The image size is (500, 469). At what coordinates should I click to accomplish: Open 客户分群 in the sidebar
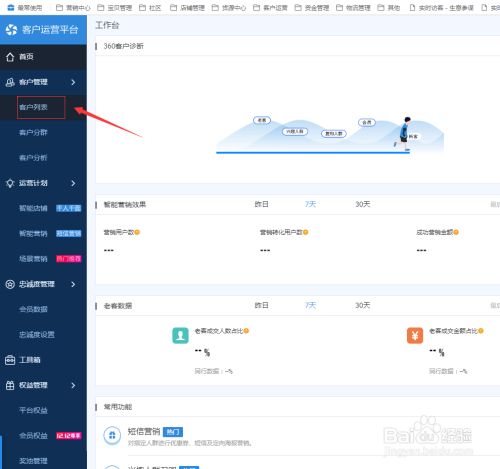[33, 132]
